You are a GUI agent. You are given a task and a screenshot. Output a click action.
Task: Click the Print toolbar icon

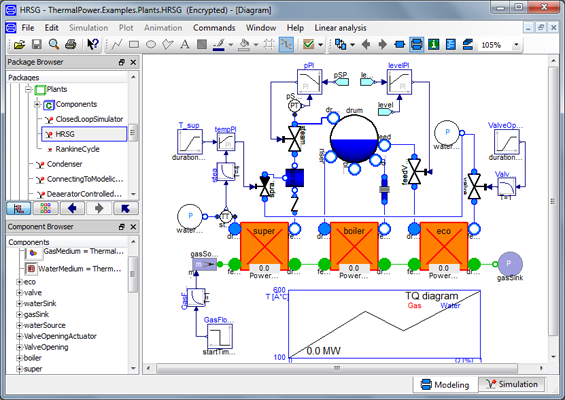71,45
